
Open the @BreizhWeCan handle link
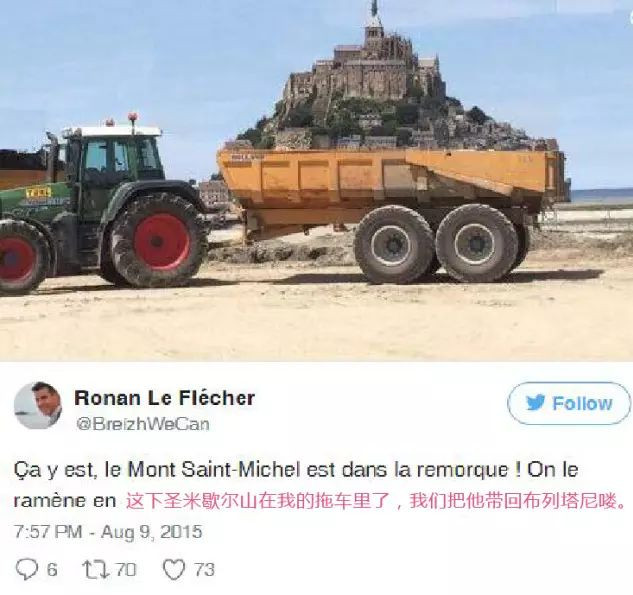(143, 424)
